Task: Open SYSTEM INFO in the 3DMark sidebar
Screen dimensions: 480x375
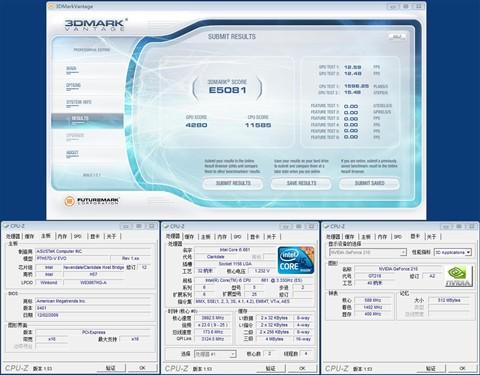Action: click(x=79, y=103)
